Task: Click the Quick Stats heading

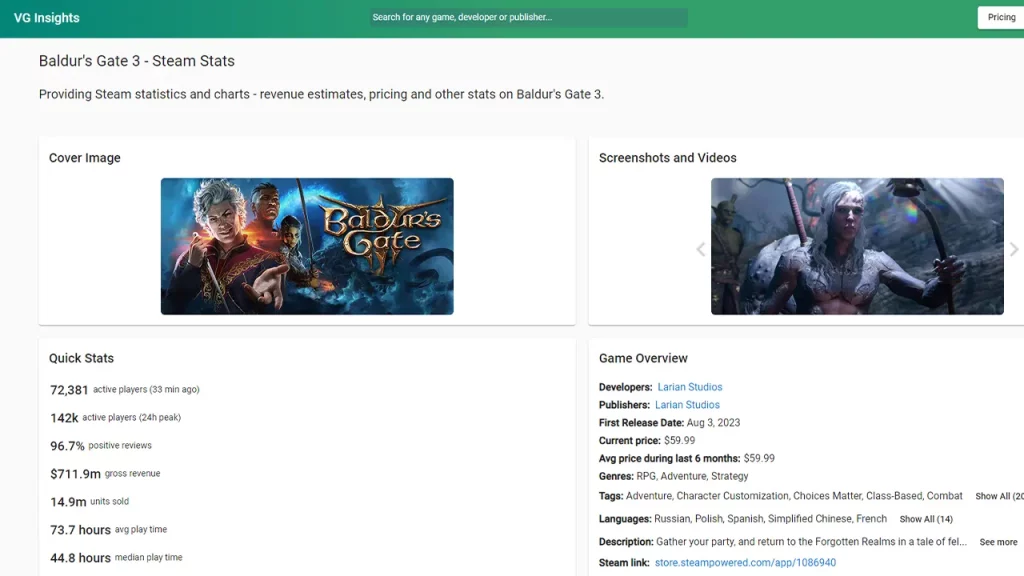Action: [x=81, y=358]
